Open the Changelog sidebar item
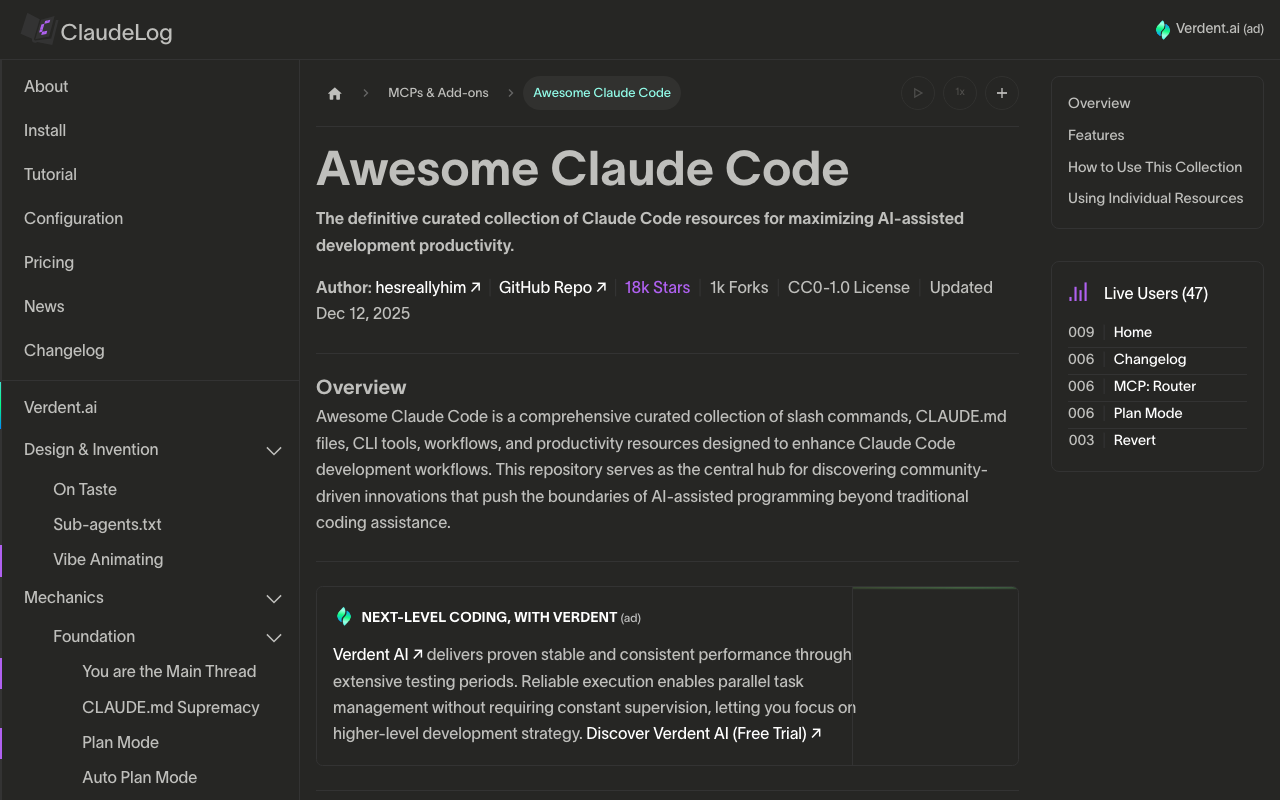Image resolution: width=1280 pixels, height=800 pixels. coord(64,350)
